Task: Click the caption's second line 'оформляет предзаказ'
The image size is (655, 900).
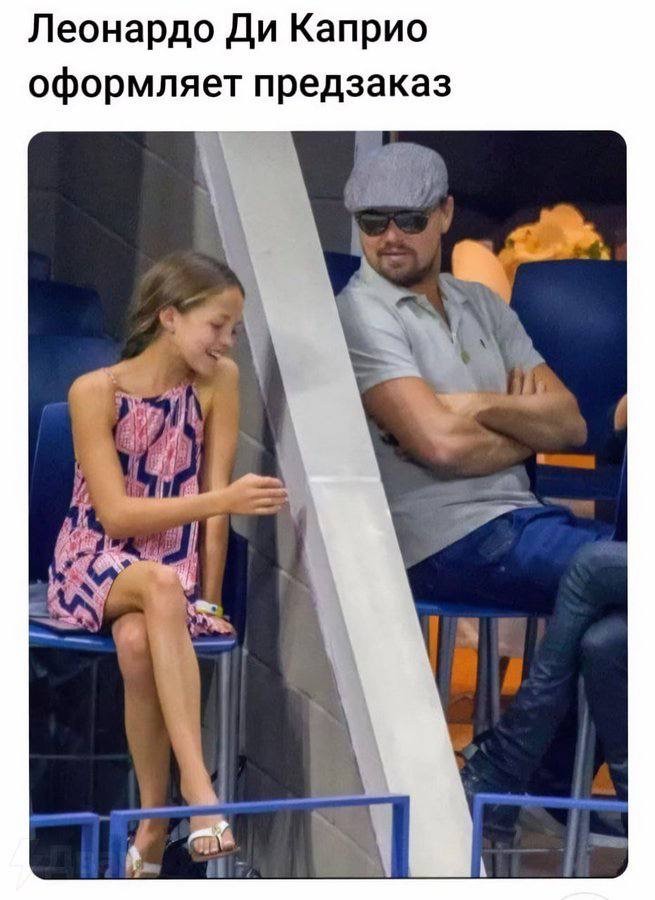Action: point(239,84)
